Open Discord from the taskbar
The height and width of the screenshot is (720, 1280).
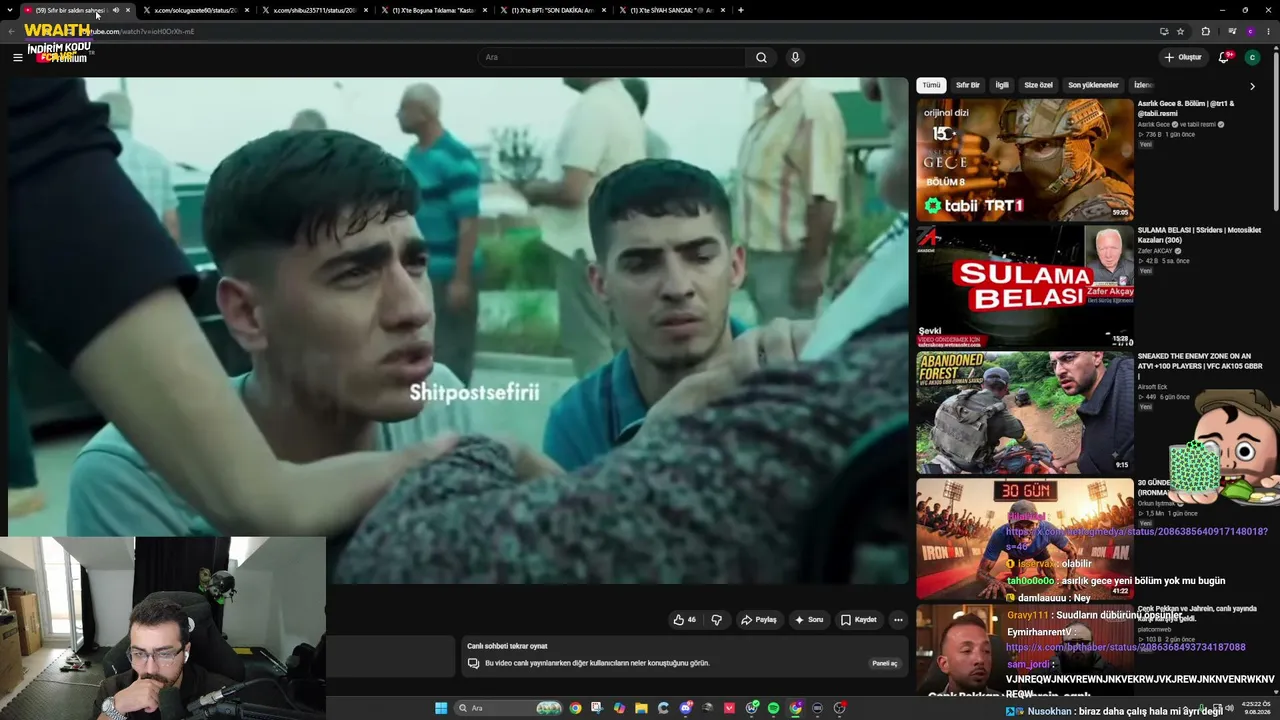[686, 708]
